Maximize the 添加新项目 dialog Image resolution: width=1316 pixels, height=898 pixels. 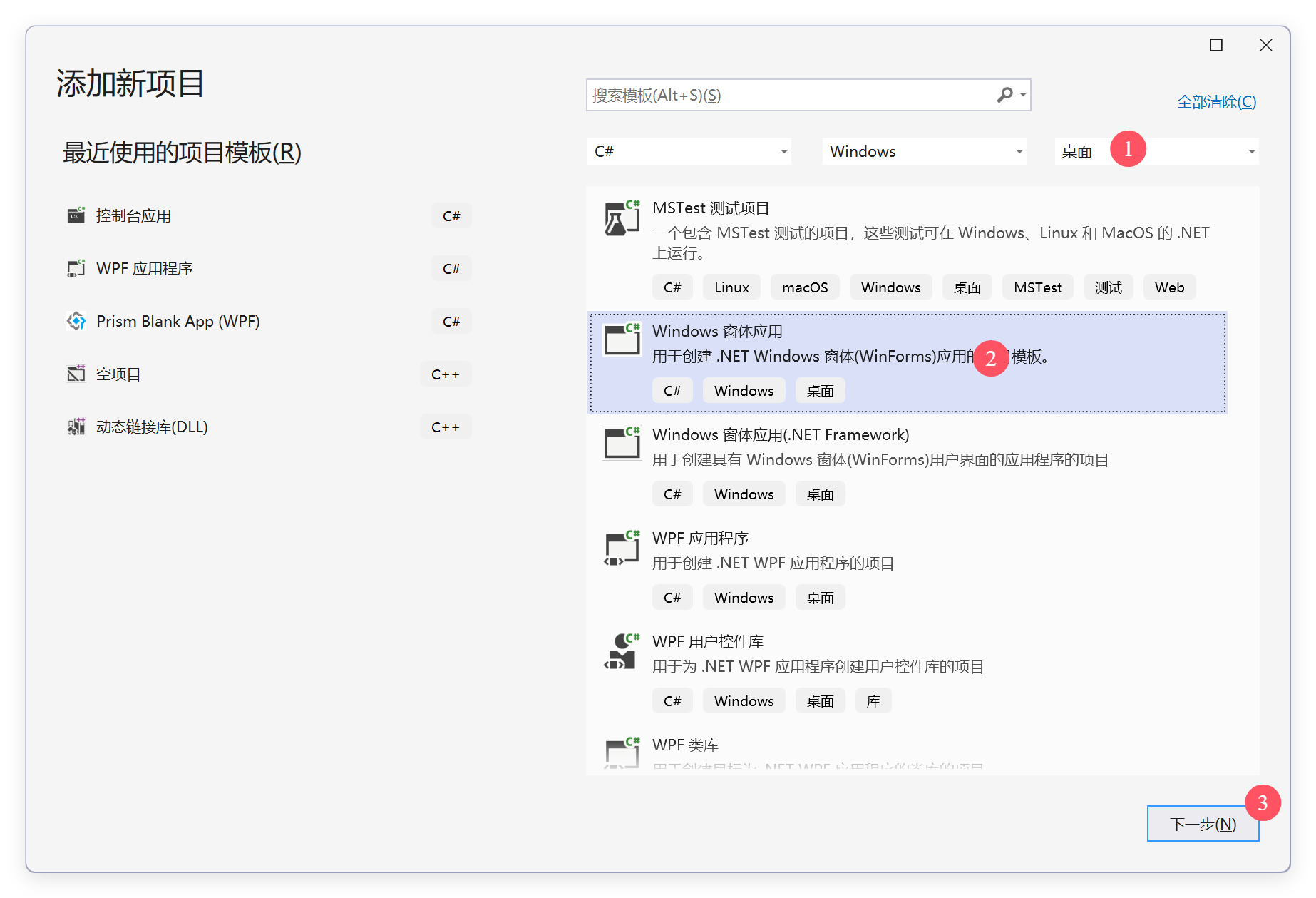tap(1216, 45)
